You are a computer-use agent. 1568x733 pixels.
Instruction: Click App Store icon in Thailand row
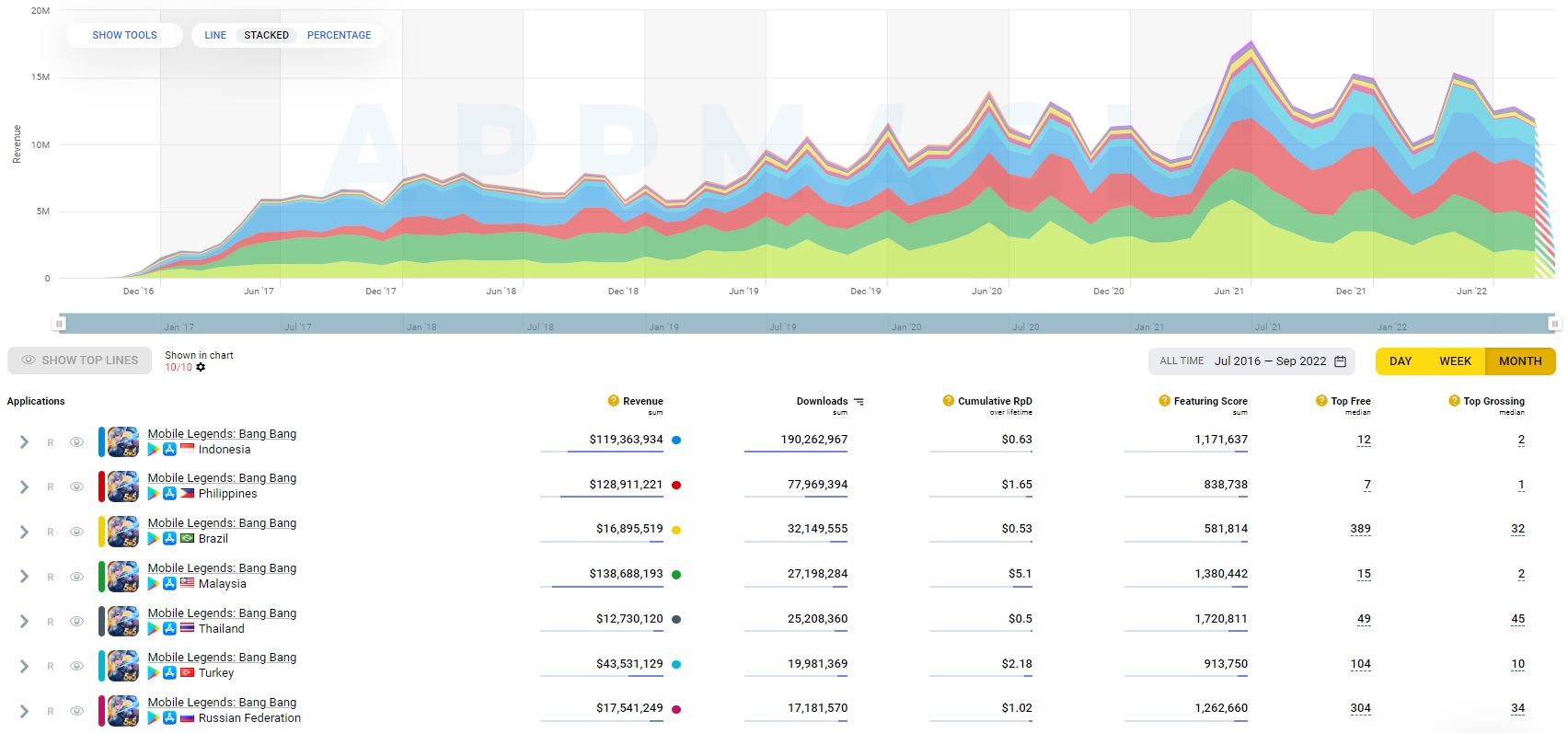click(x=169, y=629)
